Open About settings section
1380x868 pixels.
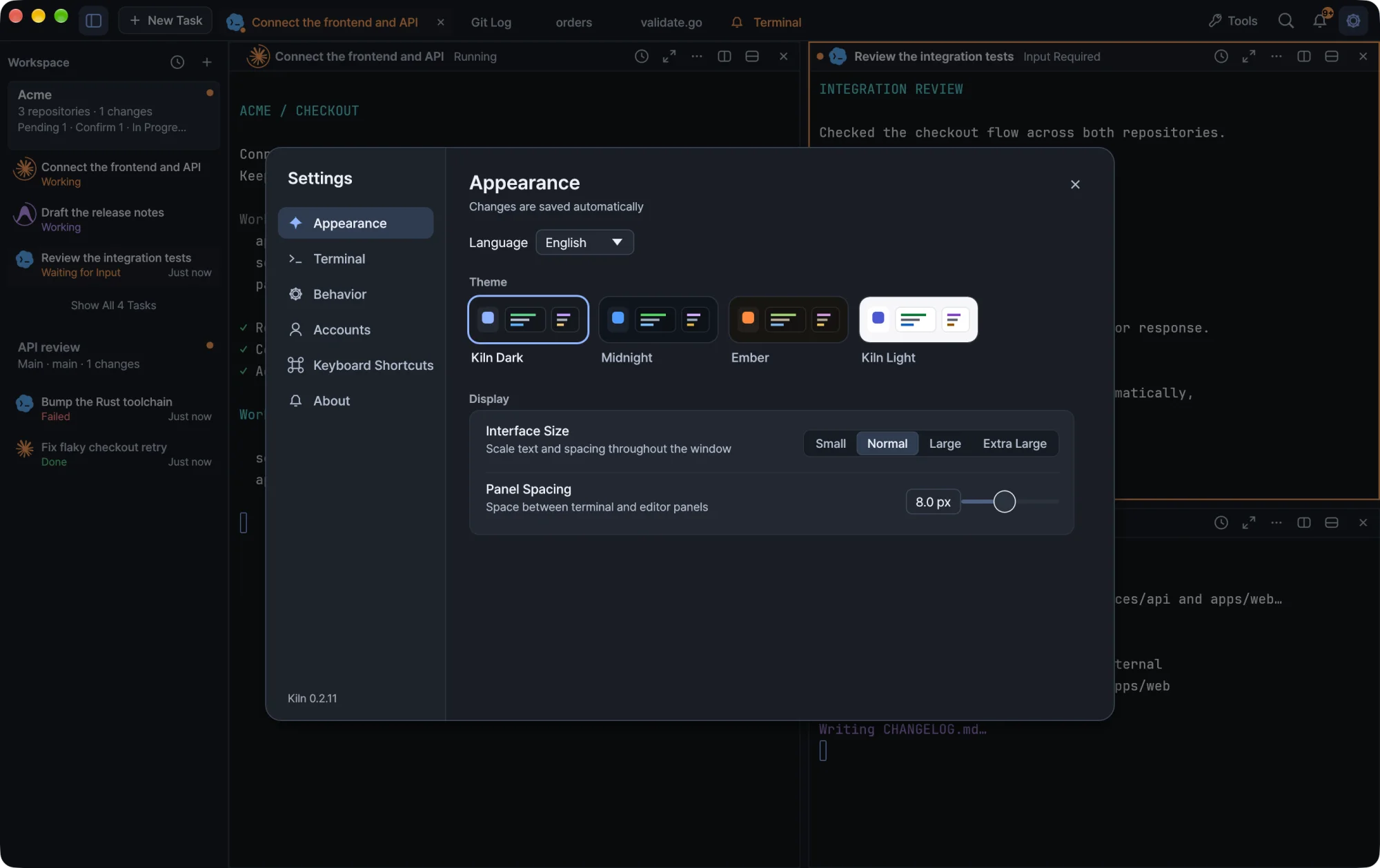coord(355,401)
